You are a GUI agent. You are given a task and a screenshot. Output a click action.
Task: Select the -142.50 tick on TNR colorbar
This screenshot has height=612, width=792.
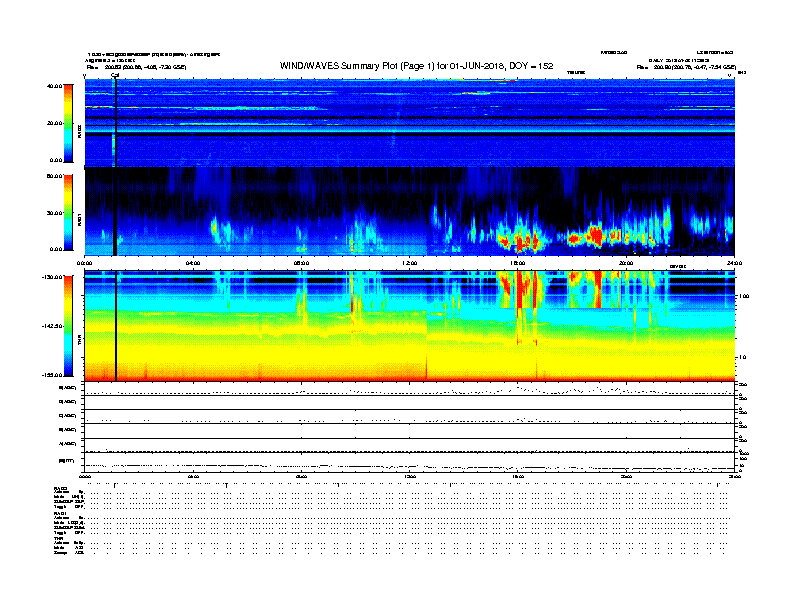point(53,326)
